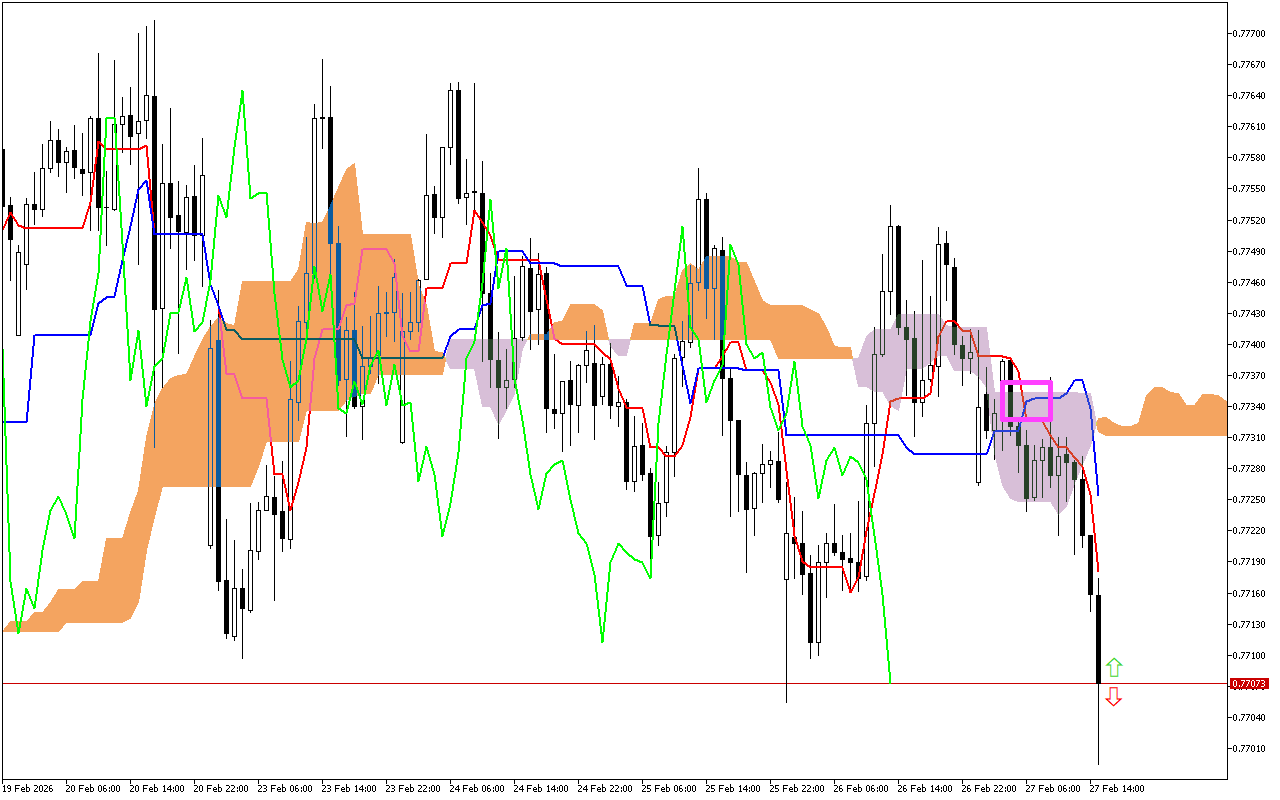Screen dimensions: 1280x800
Task: Click the 0.77700 price scale label
Action: tap(1247, 33)
